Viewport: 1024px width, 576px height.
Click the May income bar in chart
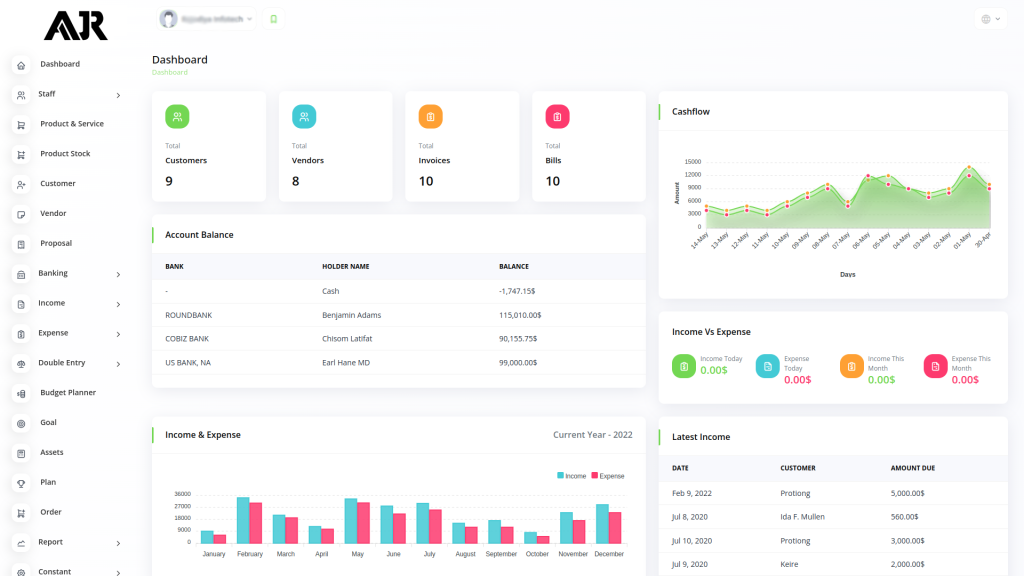click(x=351, y=521)
